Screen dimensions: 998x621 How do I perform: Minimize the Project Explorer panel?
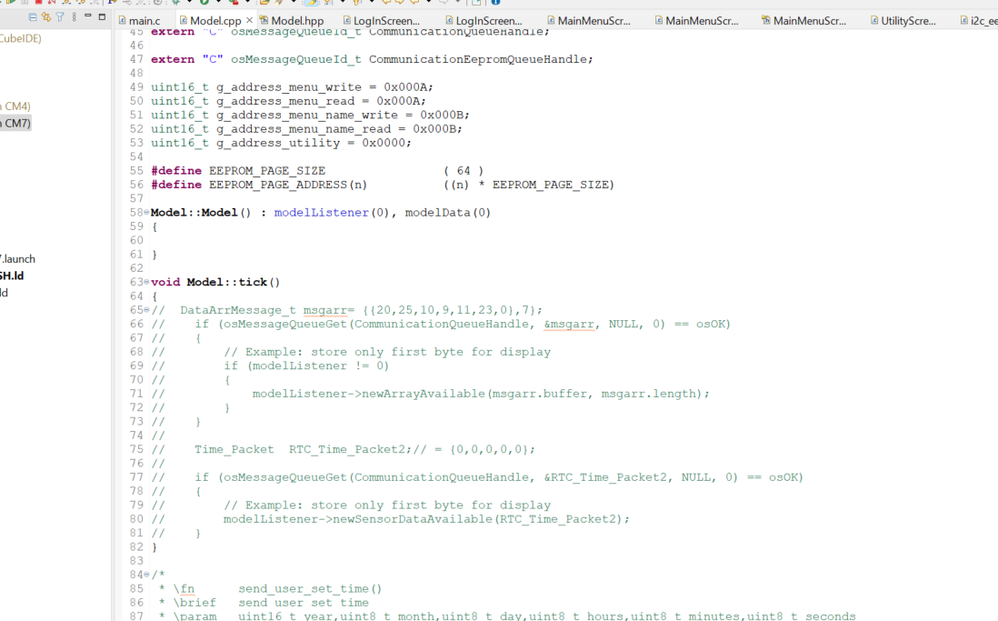(88, 16)
